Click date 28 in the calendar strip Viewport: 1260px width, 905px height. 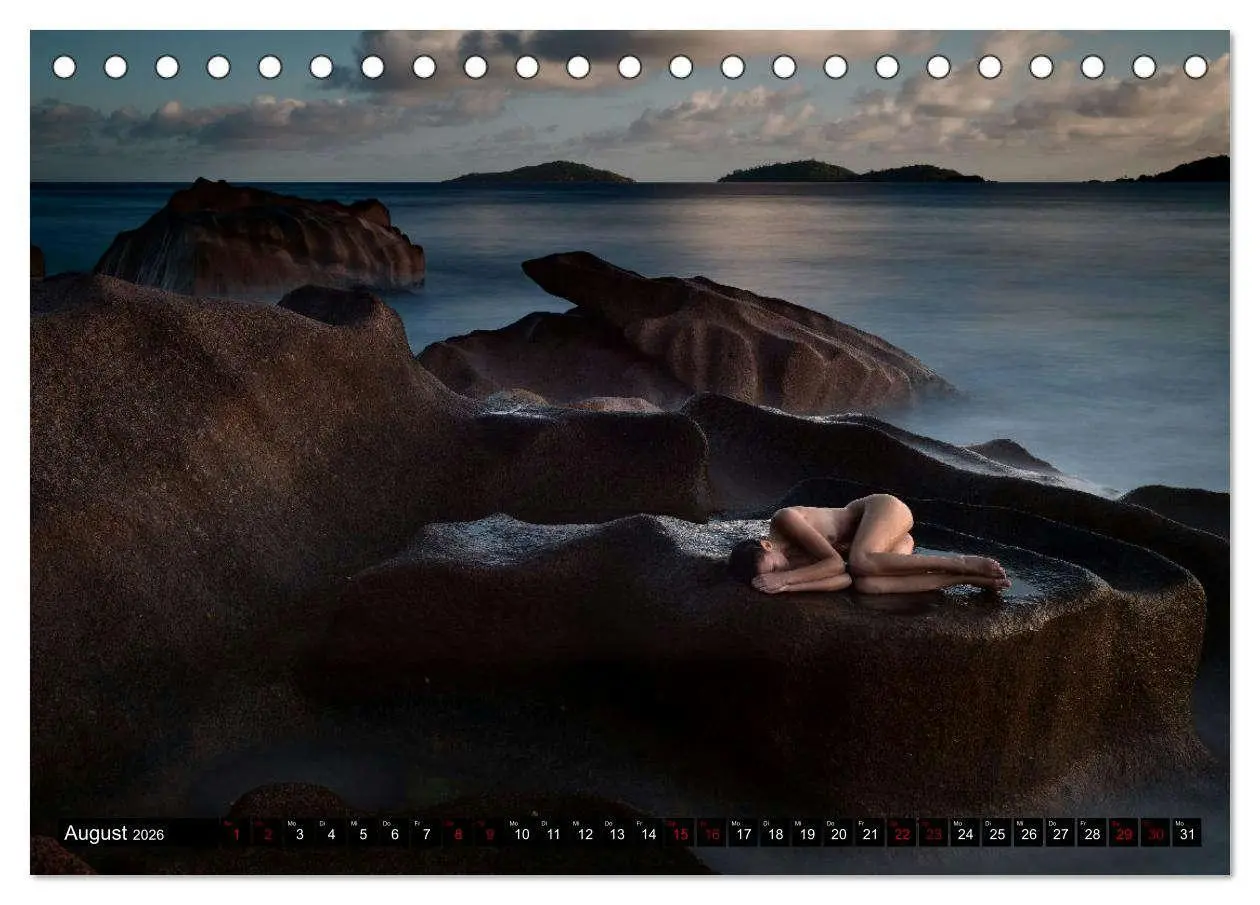pos(1092,832)
